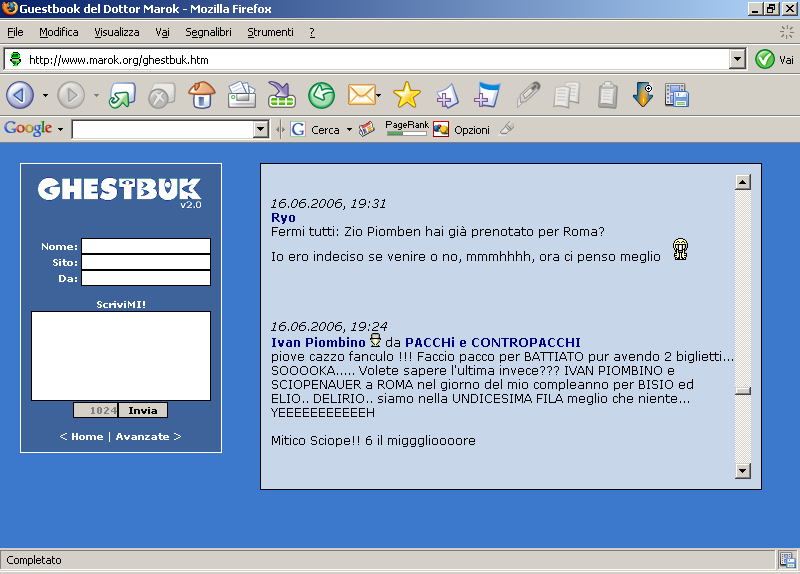Follow the PACCHI e CONTROPACCHI link
The image size is (800, 574).
(x=492, y=342)
